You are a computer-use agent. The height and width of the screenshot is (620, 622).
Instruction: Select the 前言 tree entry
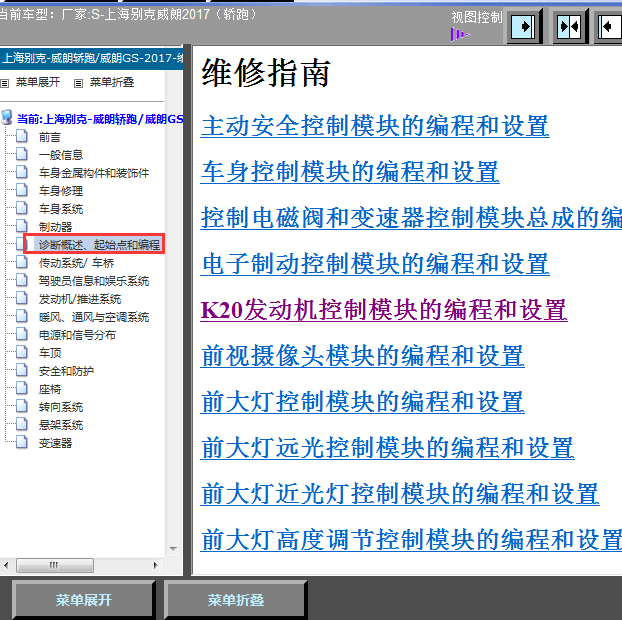(x=50, y=137)
